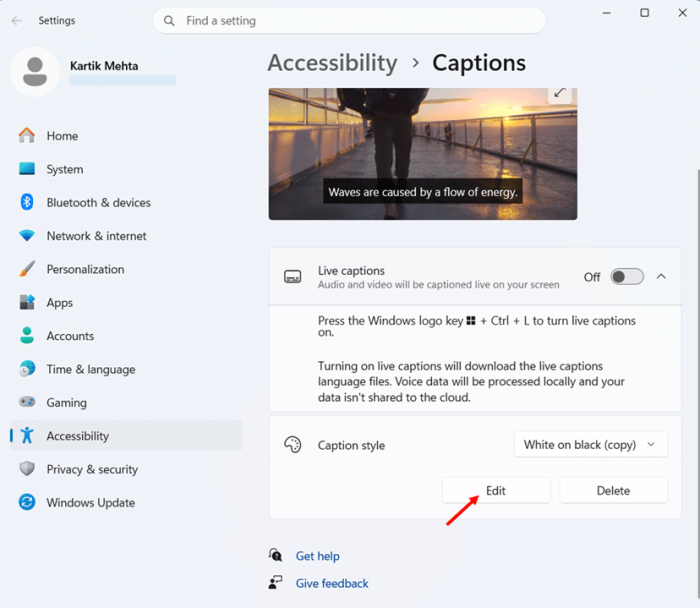Click the Live captions heading text
The width and height of the screenshot is (700, 608).
[x=351, y=271]
